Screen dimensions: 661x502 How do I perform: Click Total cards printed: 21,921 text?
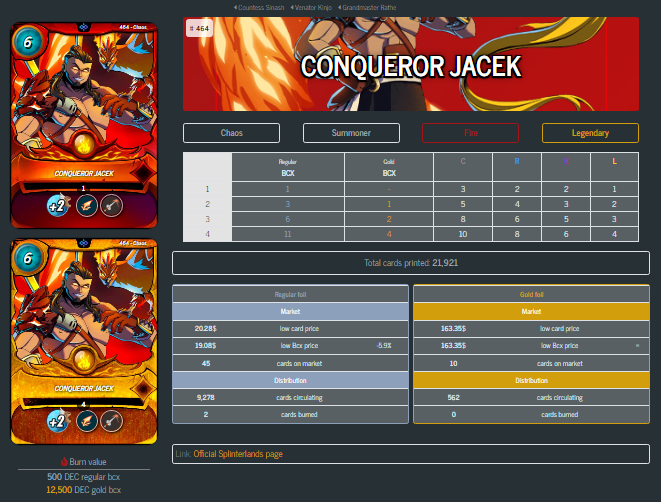pyautogui.click(x=411, y=263)
